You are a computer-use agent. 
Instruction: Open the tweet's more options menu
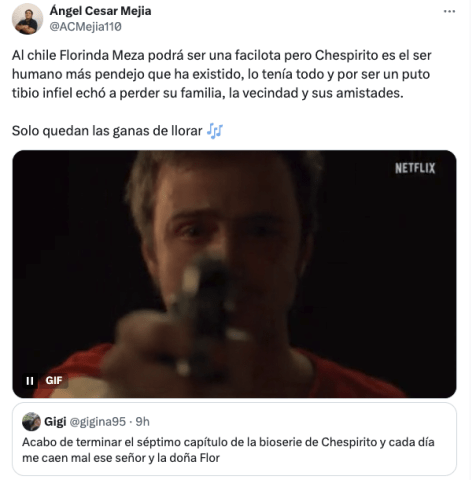point(449,12)
